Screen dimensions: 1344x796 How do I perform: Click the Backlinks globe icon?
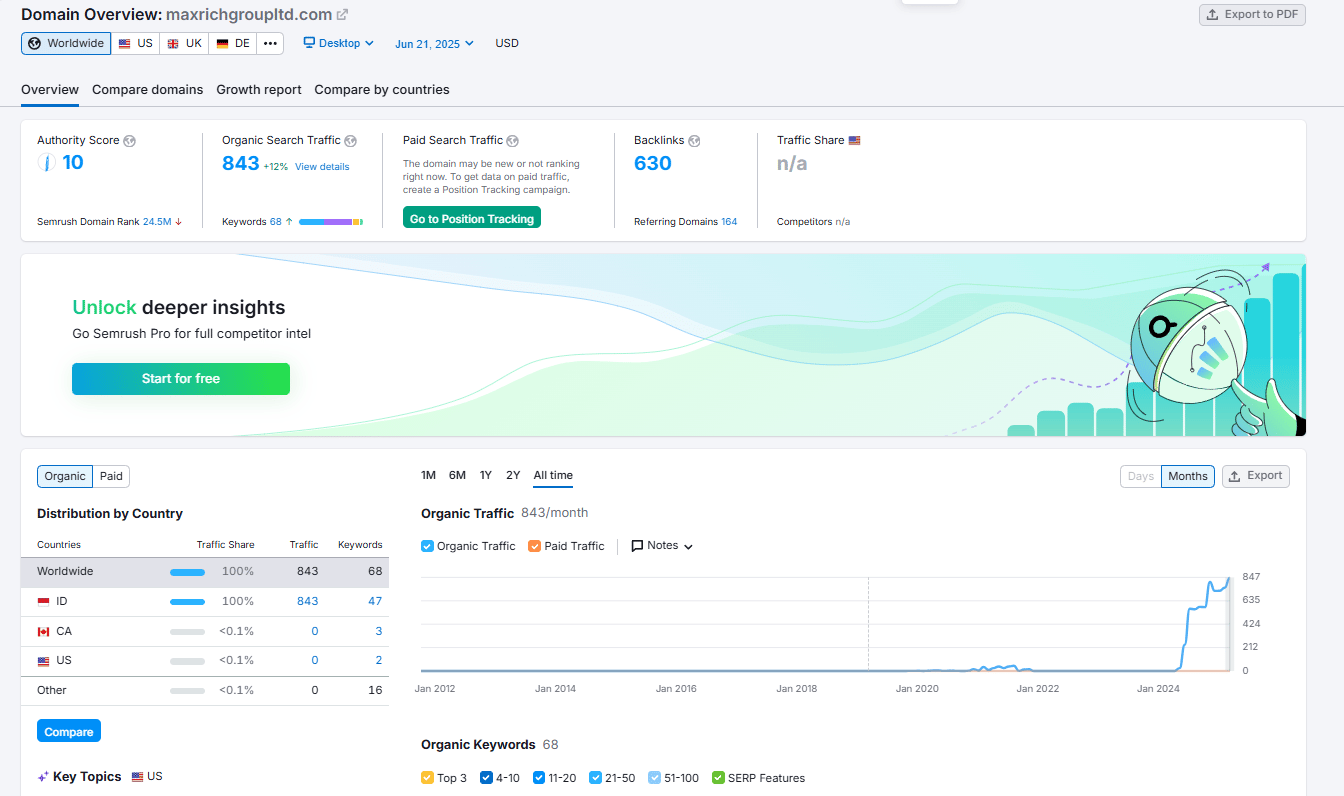tap(694, 141)
